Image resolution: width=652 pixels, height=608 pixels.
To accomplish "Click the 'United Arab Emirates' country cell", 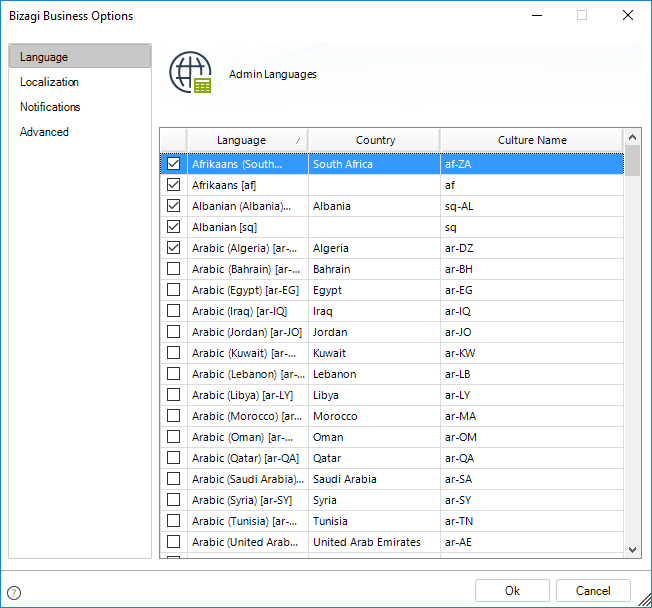I will [x=374, y=542].
